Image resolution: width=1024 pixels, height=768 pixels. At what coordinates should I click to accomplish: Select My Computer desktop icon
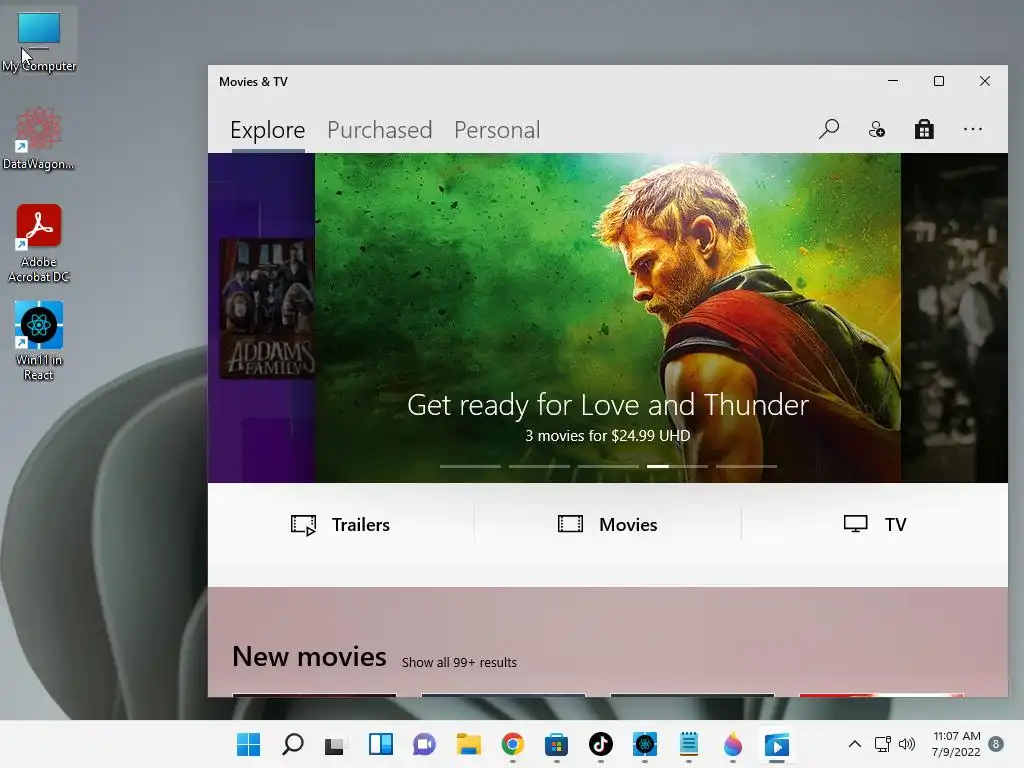tap(39, 41)
